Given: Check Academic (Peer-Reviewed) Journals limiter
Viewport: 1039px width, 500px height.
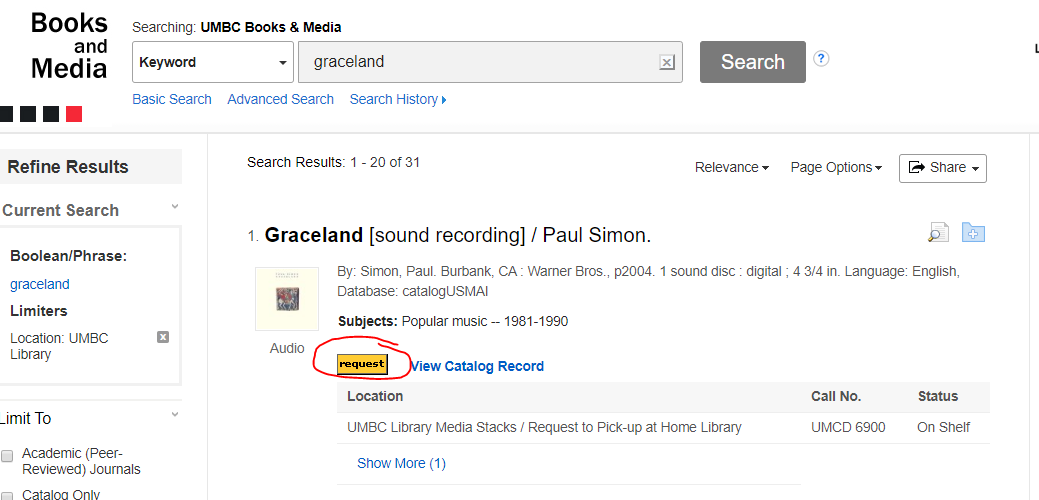Looking at the screenshot, I should (x=8, y=456).
